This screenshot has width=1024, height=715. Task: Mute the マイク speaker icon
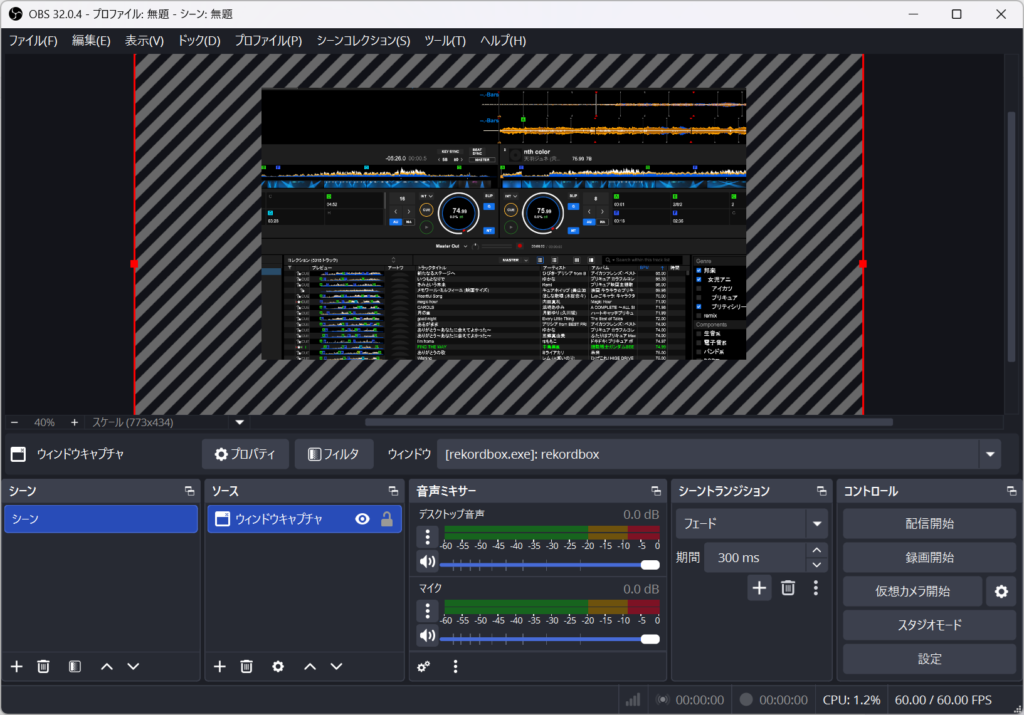428,637
